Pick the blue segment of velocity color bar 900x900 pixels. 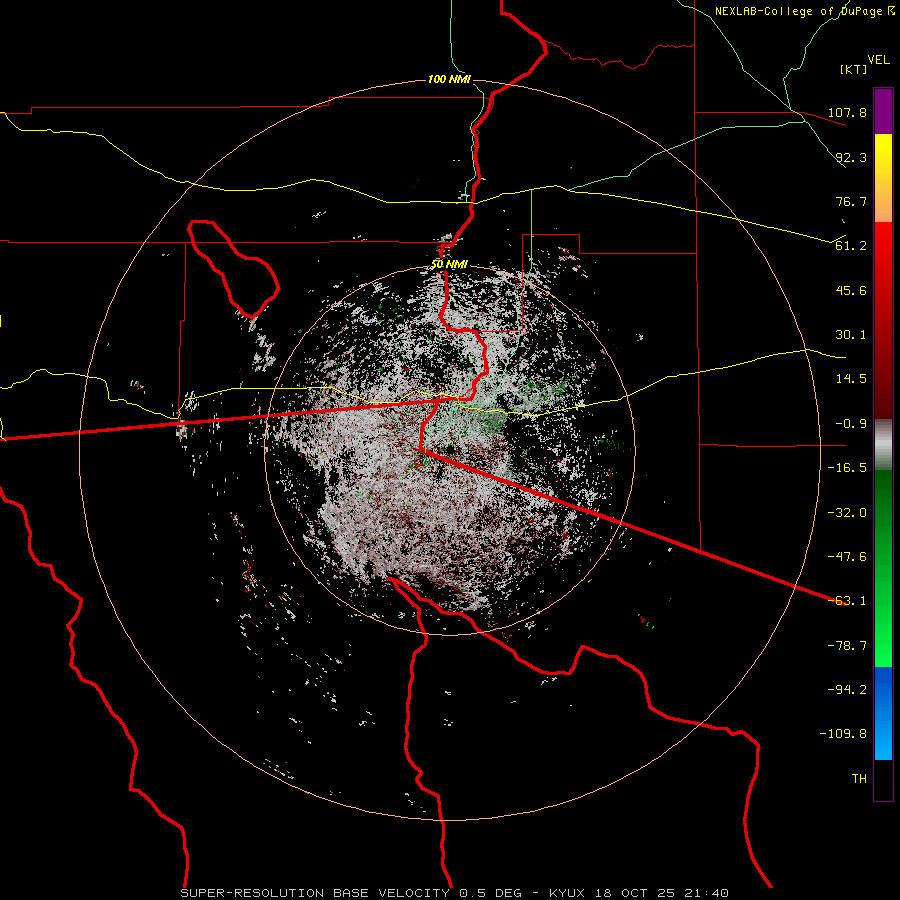883,713
